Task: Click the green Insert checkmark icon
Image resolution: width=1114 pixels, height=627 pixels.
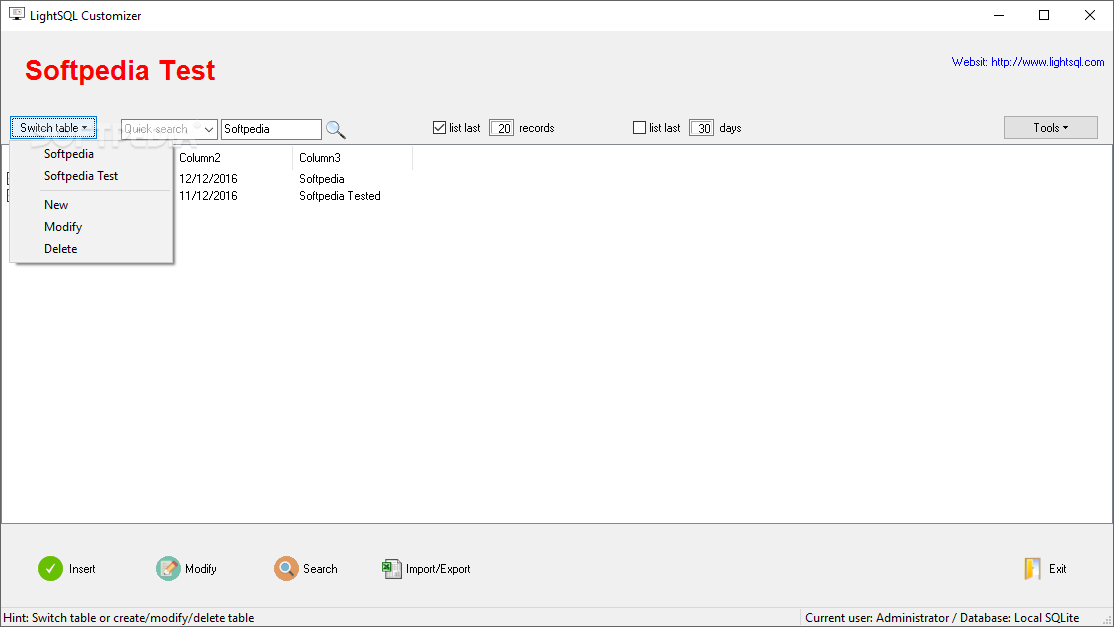Action: [x=50, y=569]
